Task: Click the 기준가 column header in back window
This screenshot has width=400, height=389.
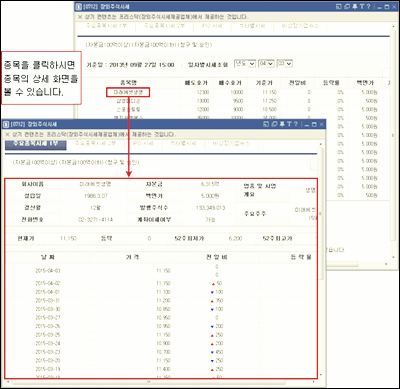Action: pyautogui.click(x=264, y=83)
